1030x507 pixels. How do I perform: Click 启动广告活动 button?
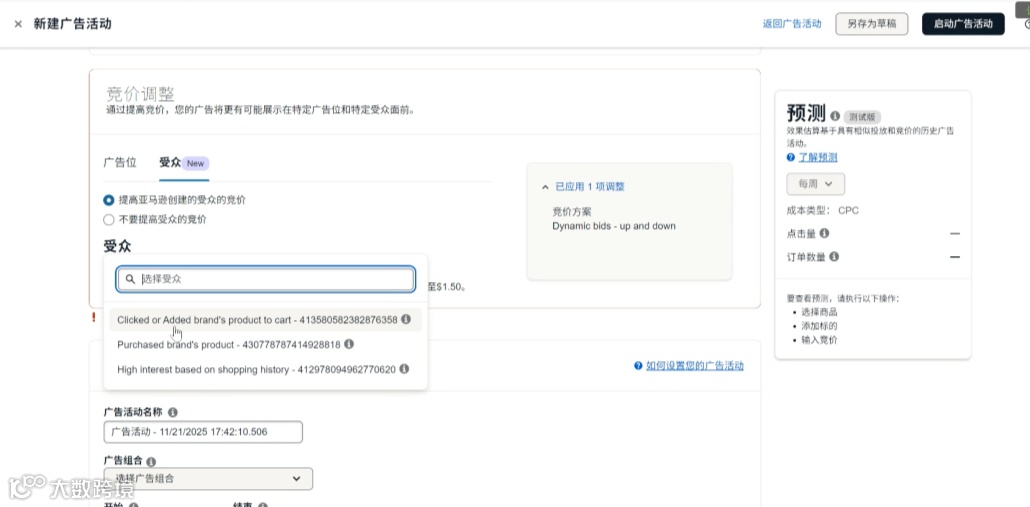click(x=963, y=24)
